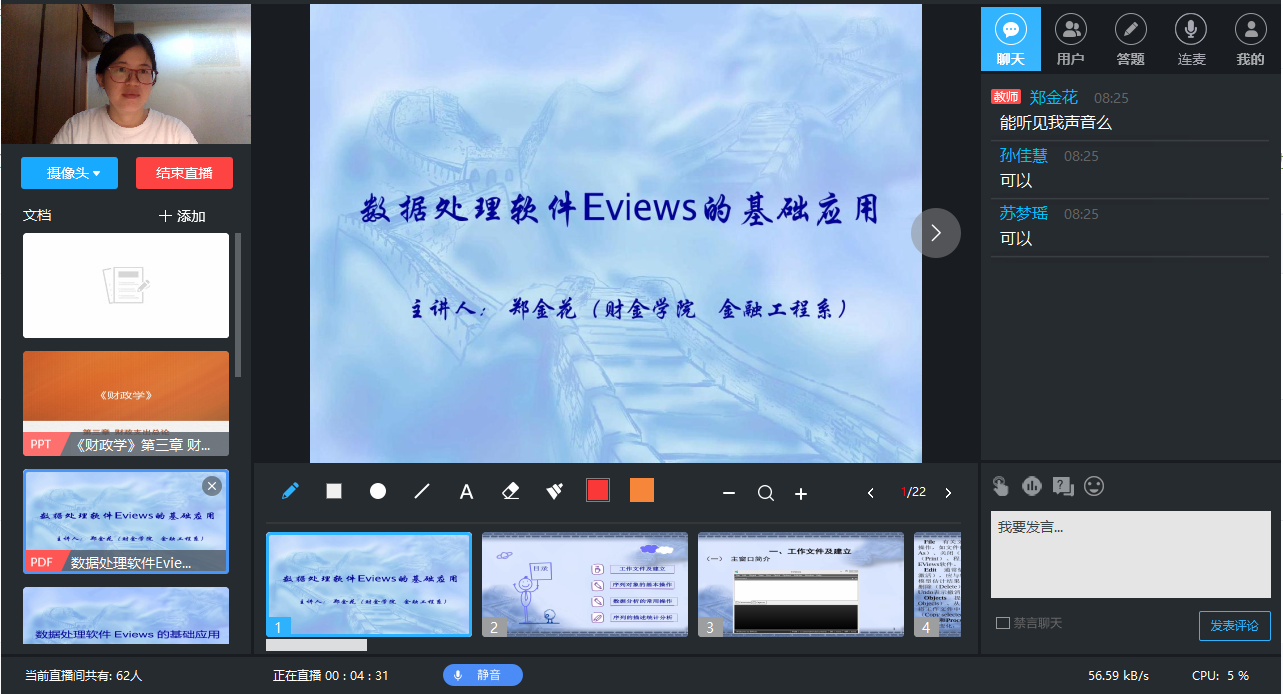Click the teacher webcam video preview

point(126,74)
